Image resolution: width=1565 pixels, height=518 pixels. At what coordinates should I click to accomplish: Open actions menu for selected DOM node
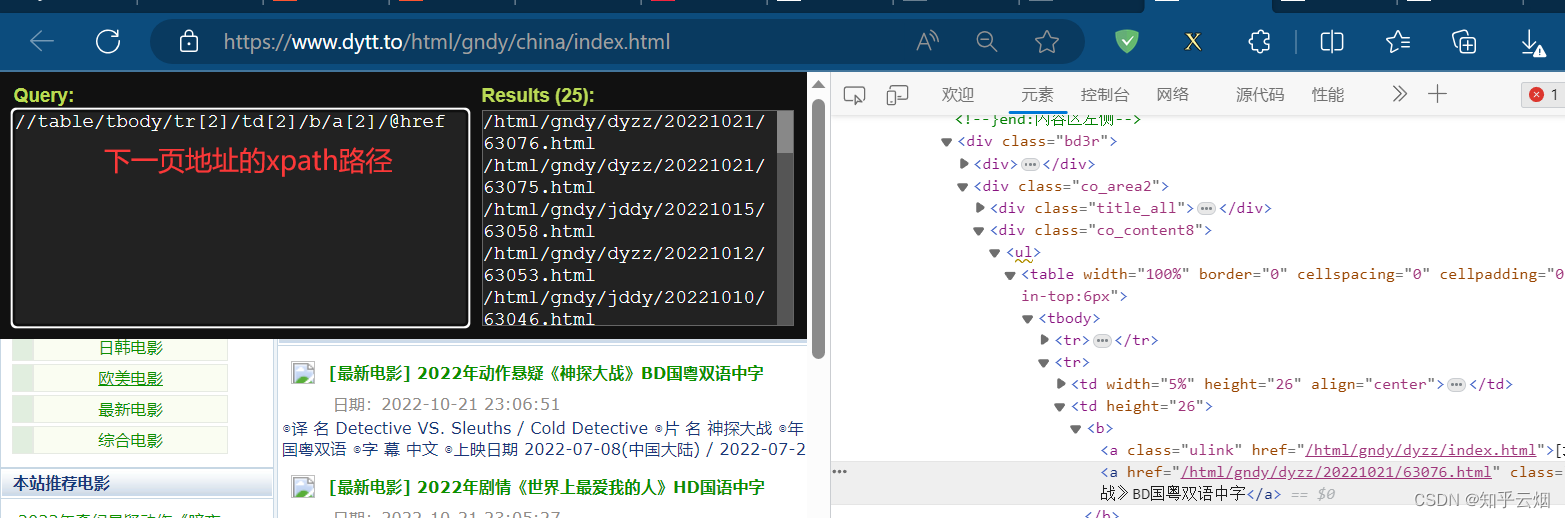[841, 472]
